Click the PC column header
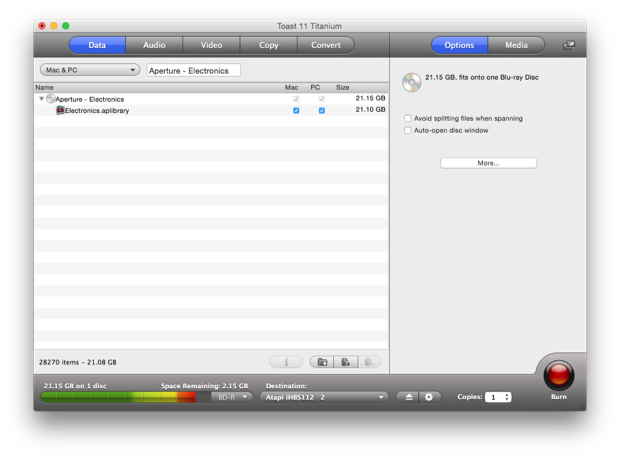 point(315,87)
